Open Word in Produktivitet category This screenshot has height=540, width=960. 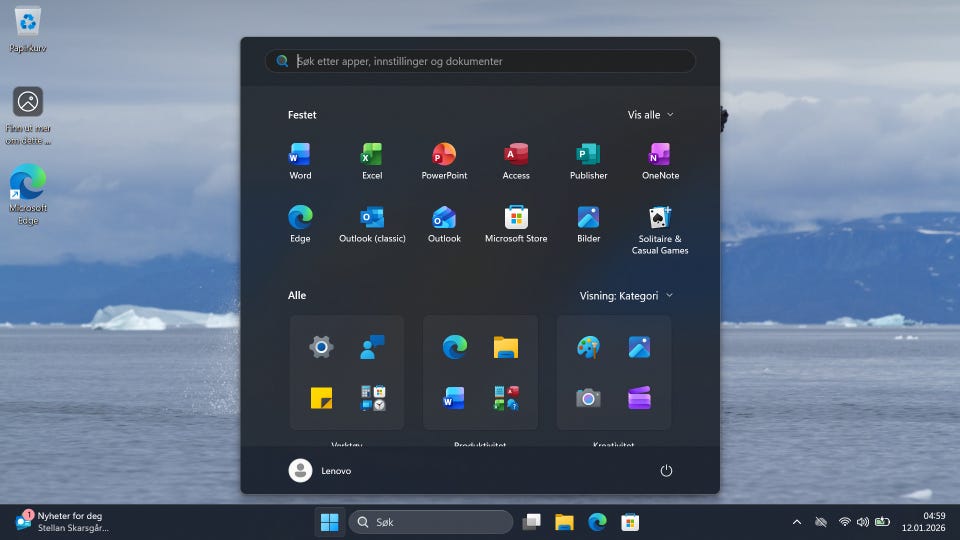pyautogui.click(x=454, y=398)
